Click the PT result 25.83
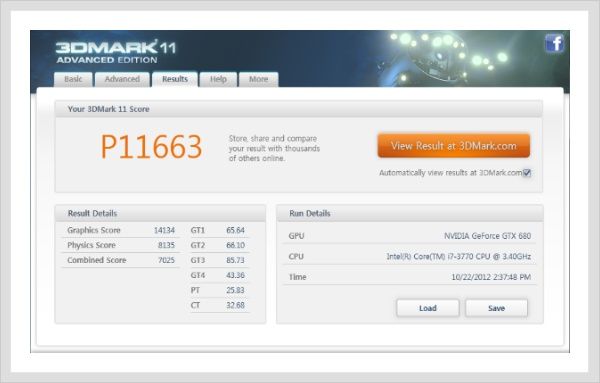Screen dimensions: 600x383 point(235,290)
